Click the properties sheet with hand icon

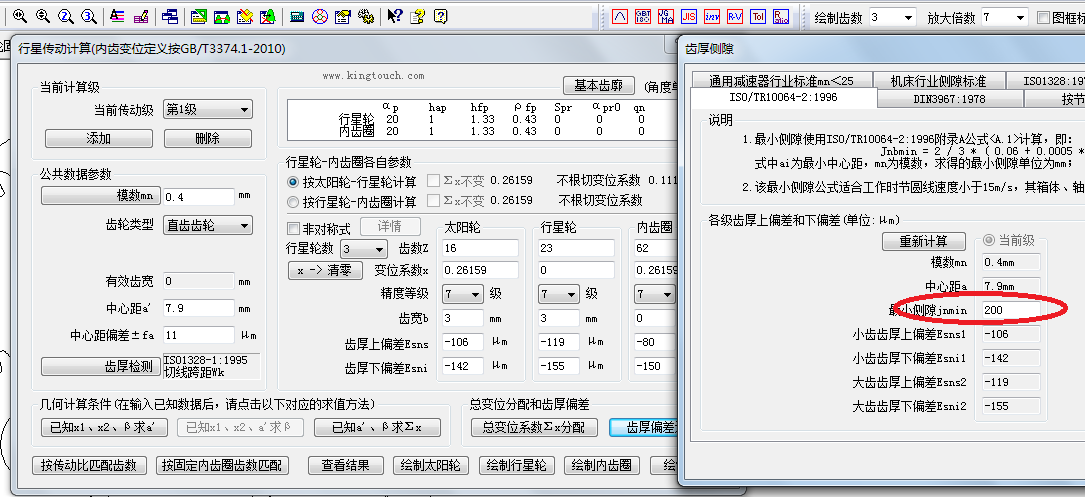click(343, 17)
